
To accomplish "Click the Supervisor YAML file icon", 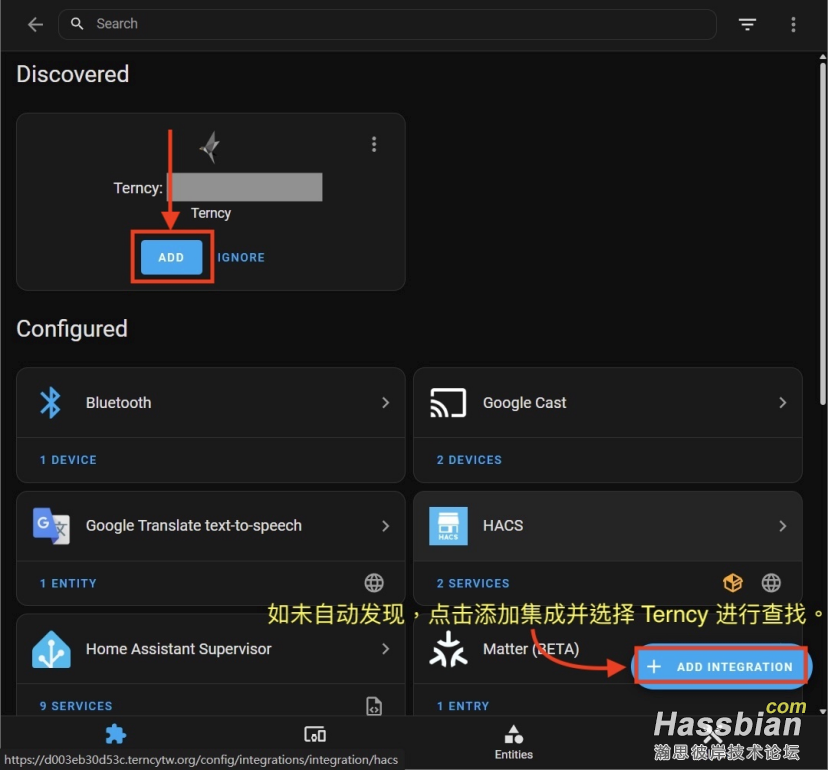I will click(374, 706).
